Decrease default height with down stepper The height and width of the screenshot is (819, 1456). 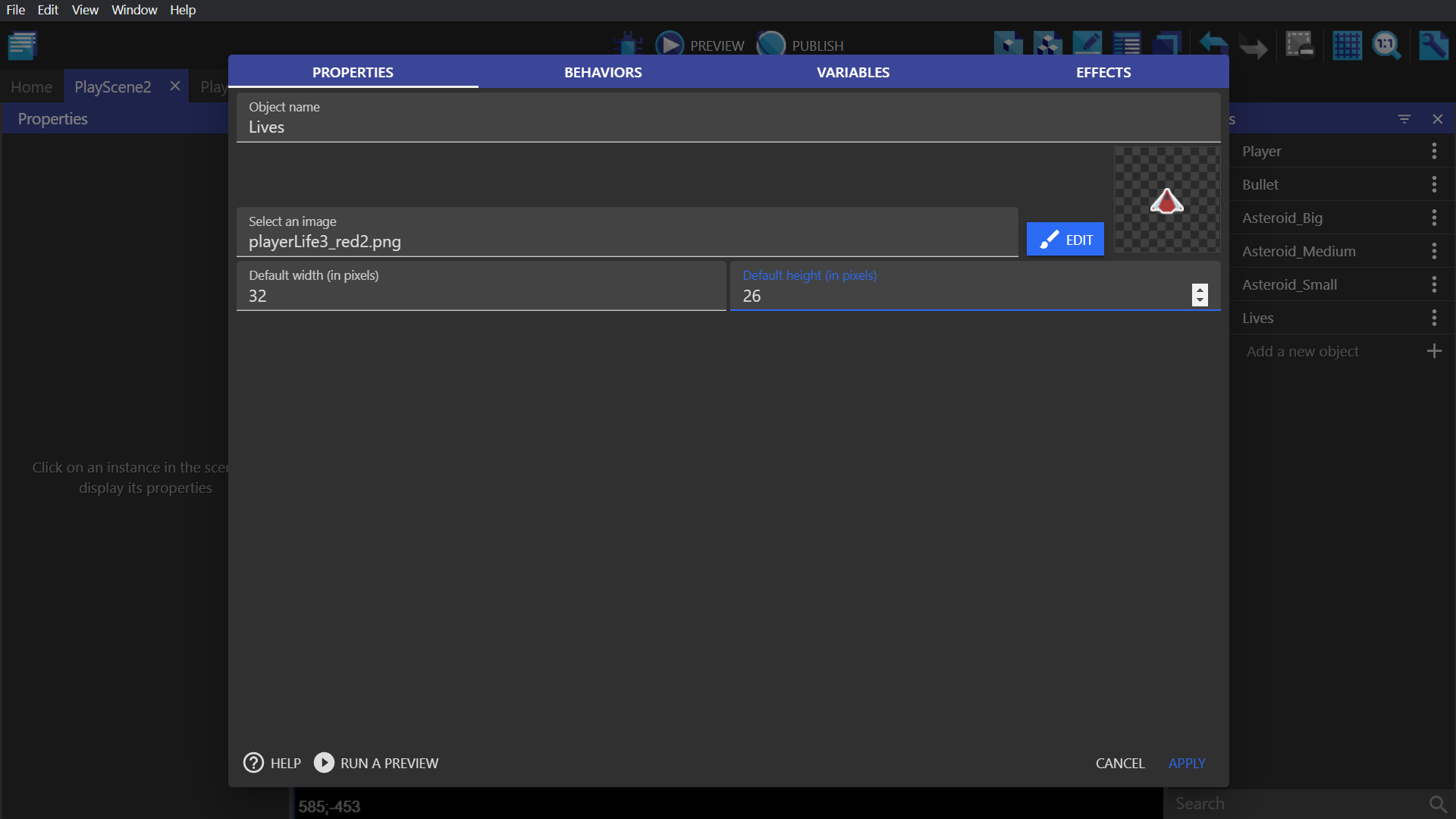[1200, 300]
